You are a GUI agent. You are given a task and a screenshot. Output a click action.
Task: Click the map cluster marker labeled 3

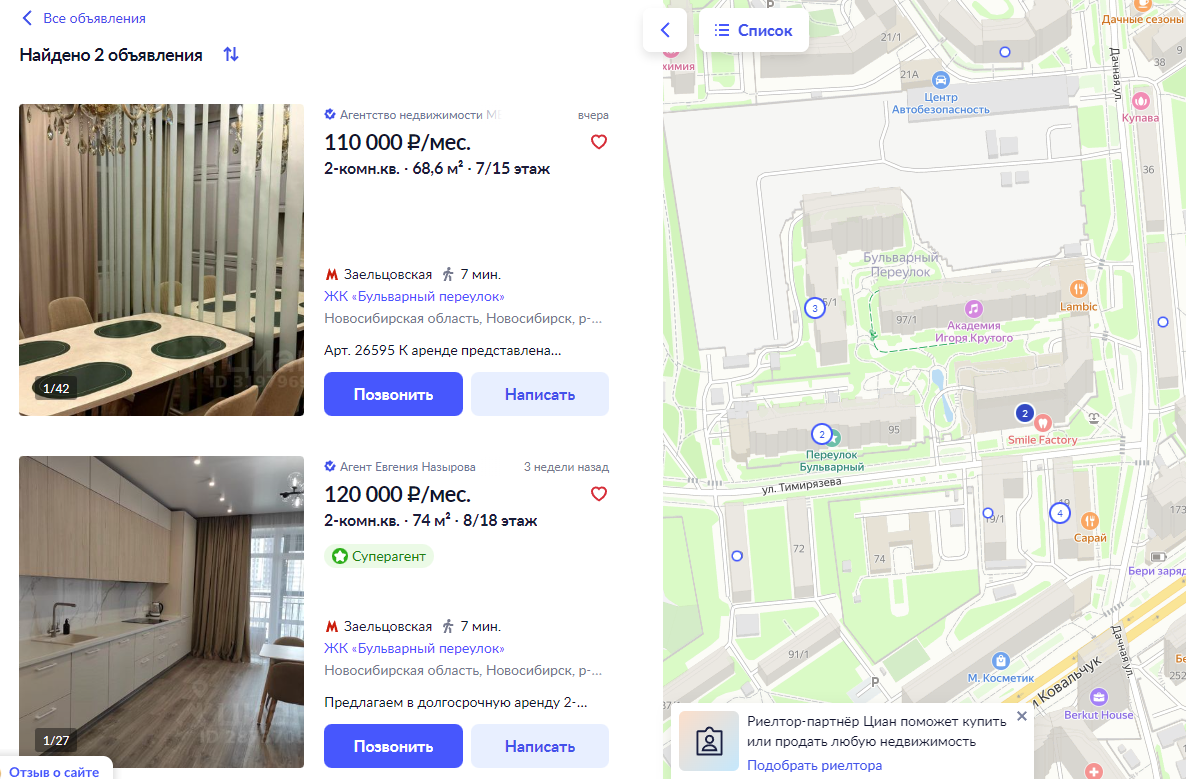815,308
